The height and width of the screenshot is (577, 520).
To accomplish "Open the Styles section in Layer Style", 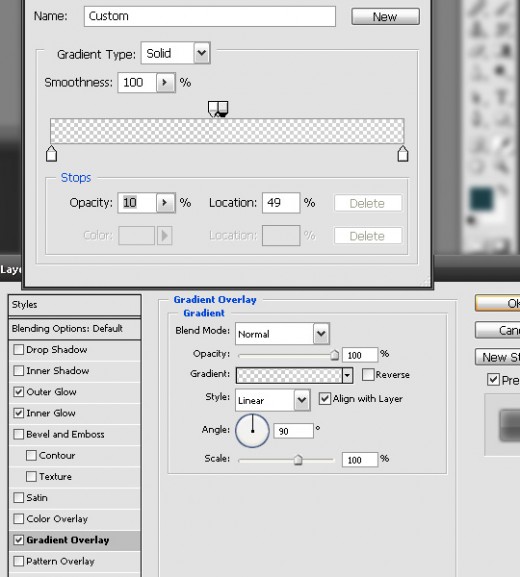I will [x=75, y=305].
